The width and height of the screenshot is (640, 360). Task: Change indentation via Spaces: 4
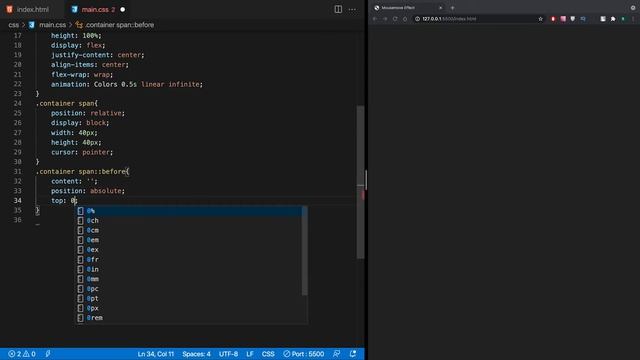point(196,354)
